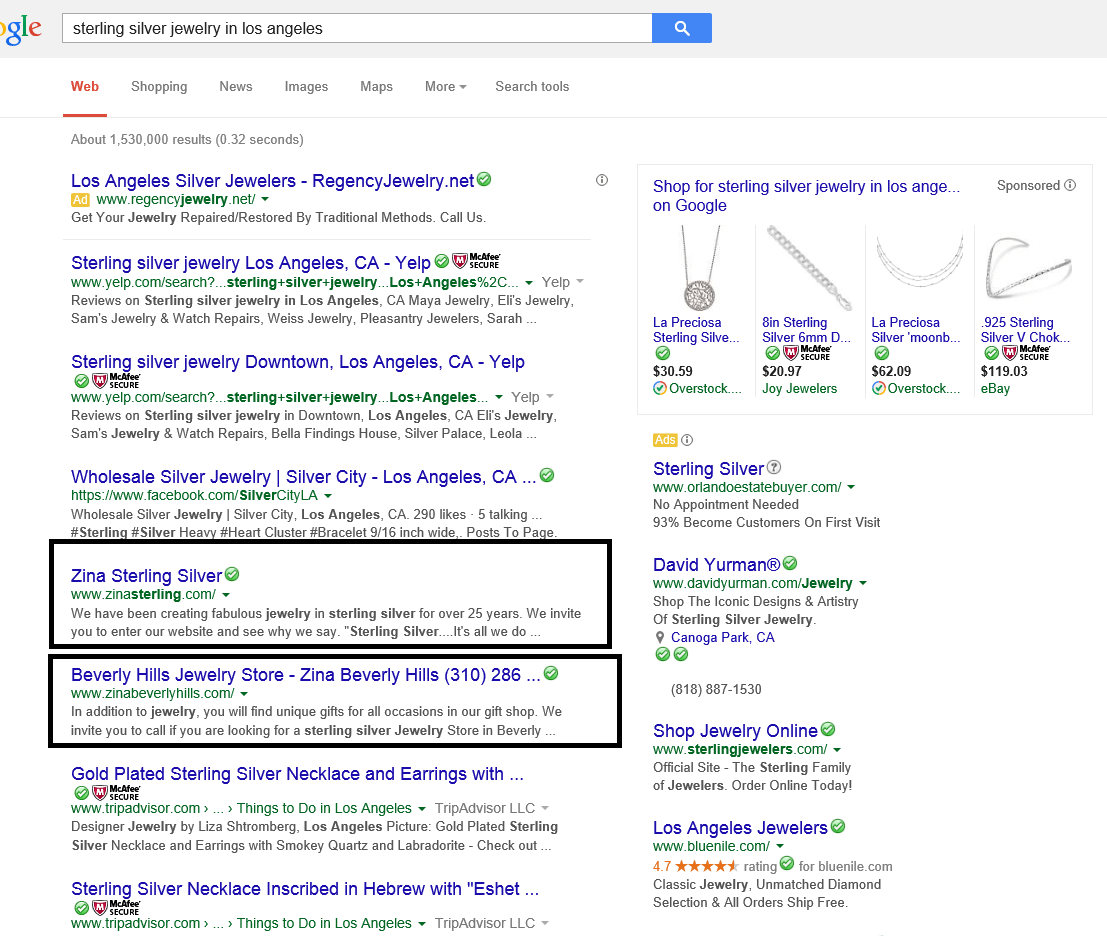Click the La Preciosa pendant necklace thumbnail ($30.59)
The height and width of the screenshot is (936, 1107).
point(700,268)
